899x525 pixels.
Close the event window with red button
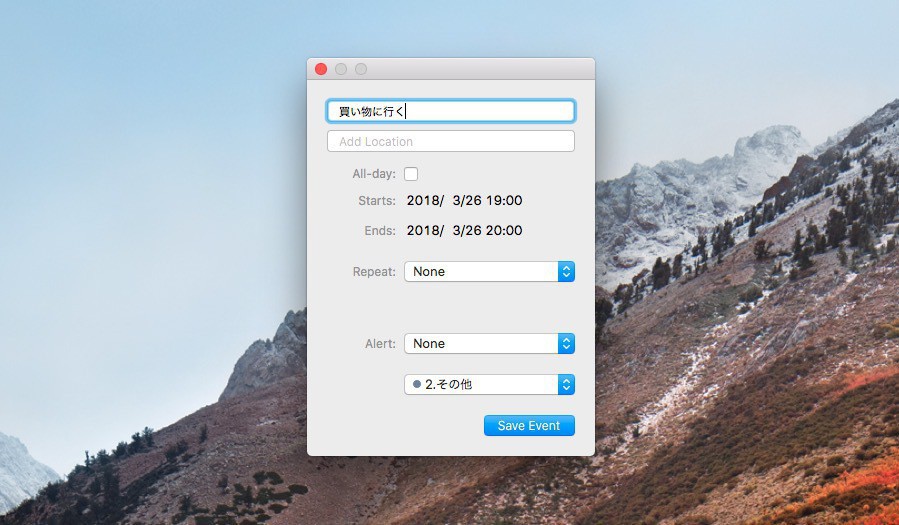[x=321, y=69]
